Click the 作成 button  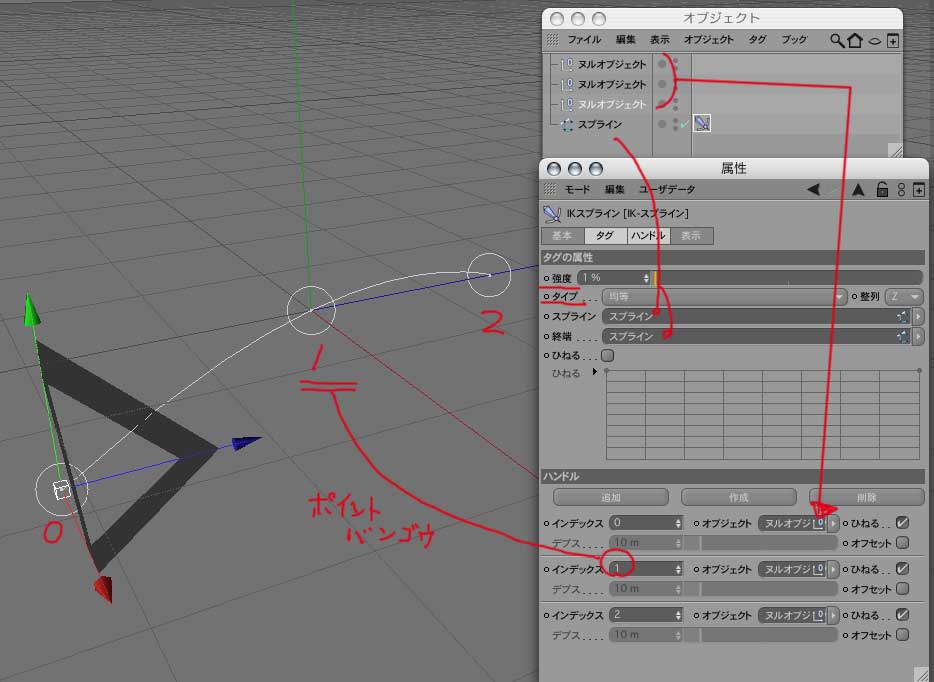point(738,497)
